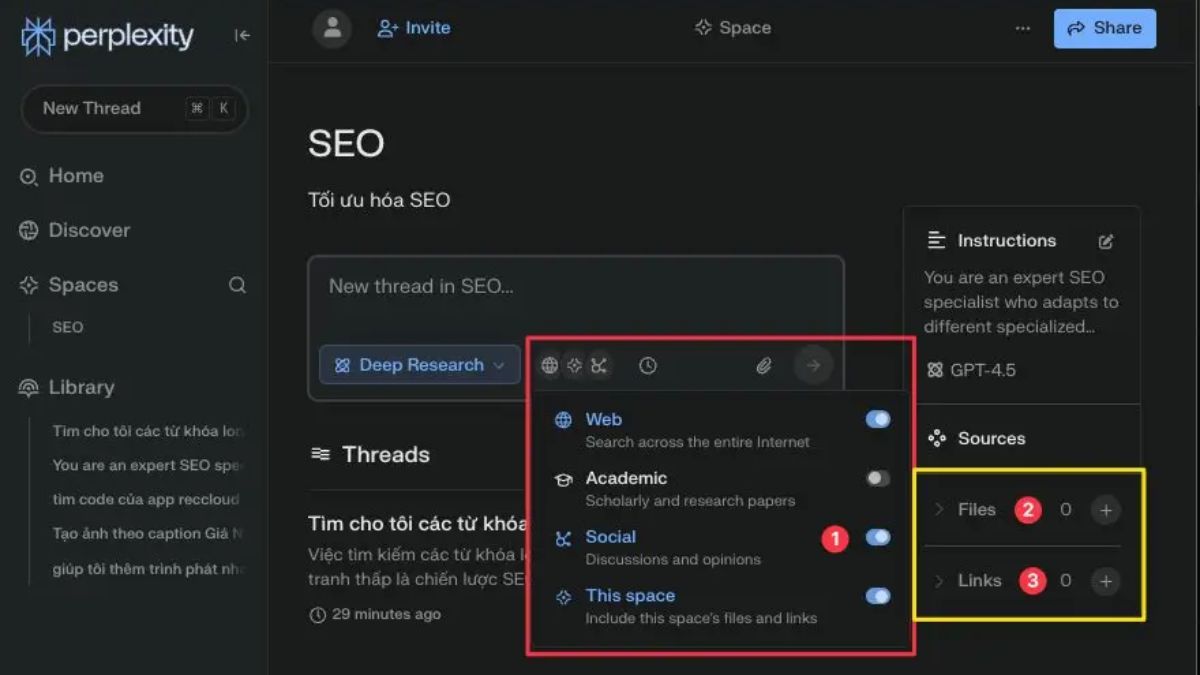Go to Home in sidebar
Image resolution: width=1200 pixels, height=675 pixels.
pyautogui.click(x=62, y=176)
